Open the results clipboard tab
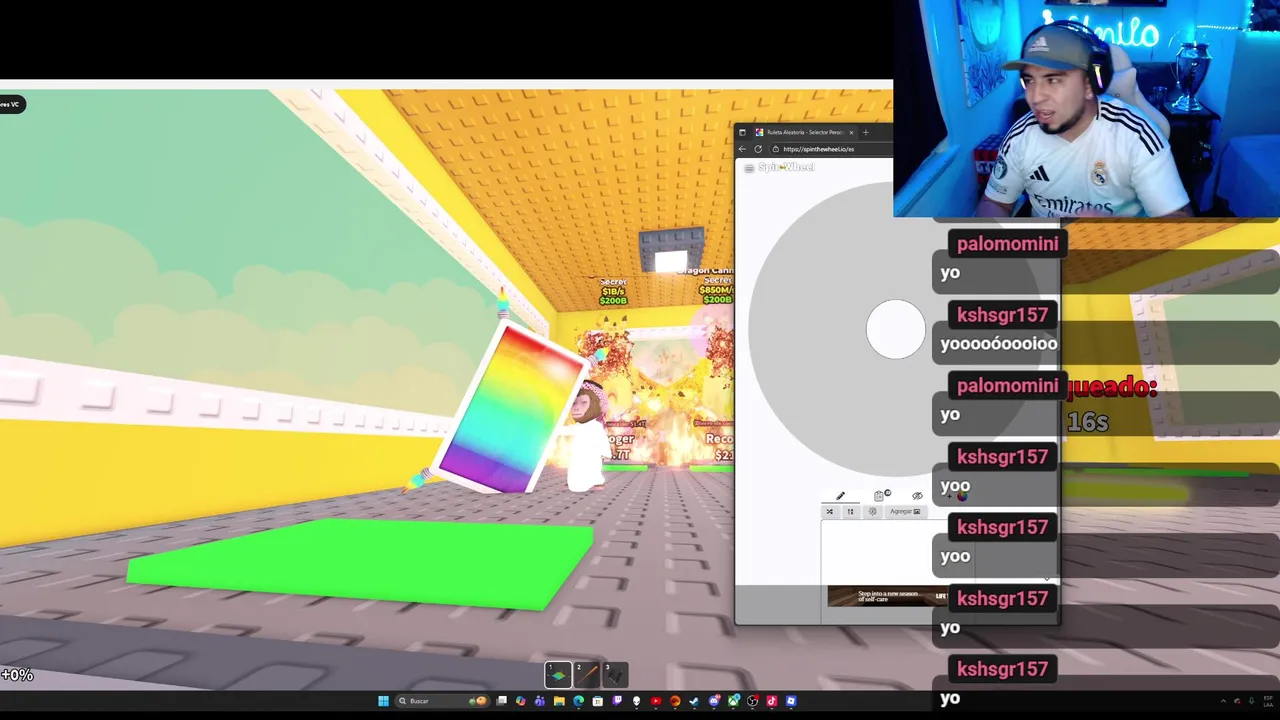 [x=880, y=496]
